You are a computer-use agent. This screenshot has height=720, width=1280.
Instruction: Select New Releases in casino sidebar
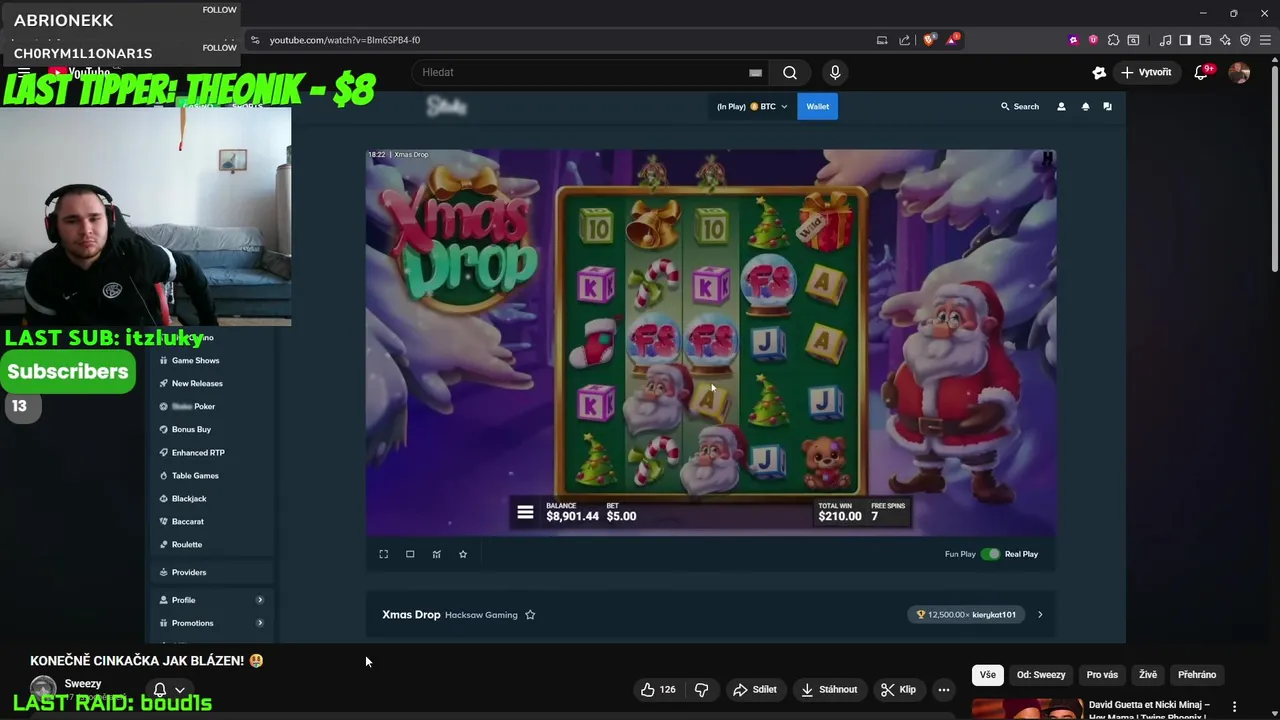[197, 383]
